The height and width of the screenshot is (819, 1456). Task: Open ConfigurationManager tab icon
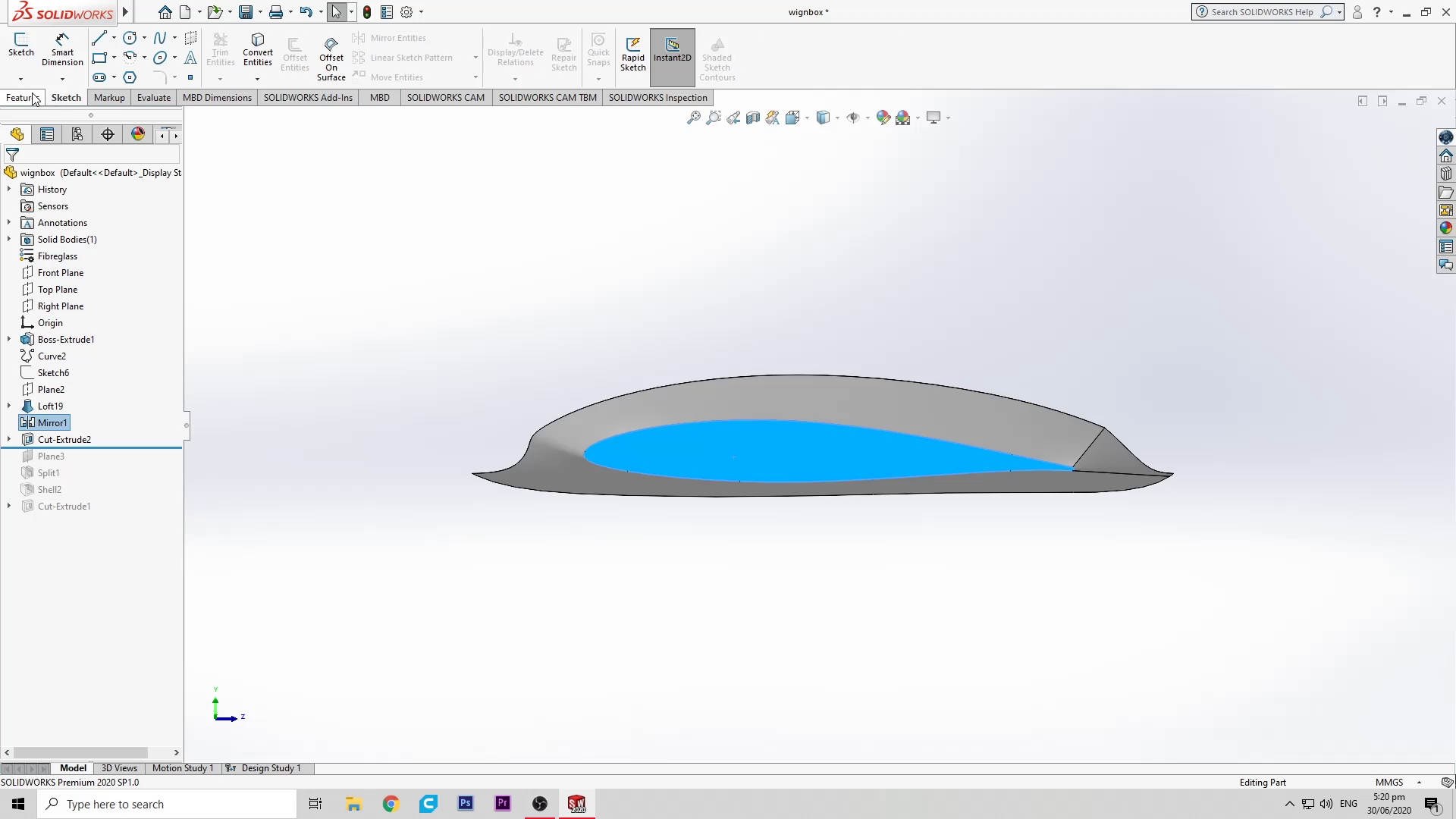tap(77, 135)
